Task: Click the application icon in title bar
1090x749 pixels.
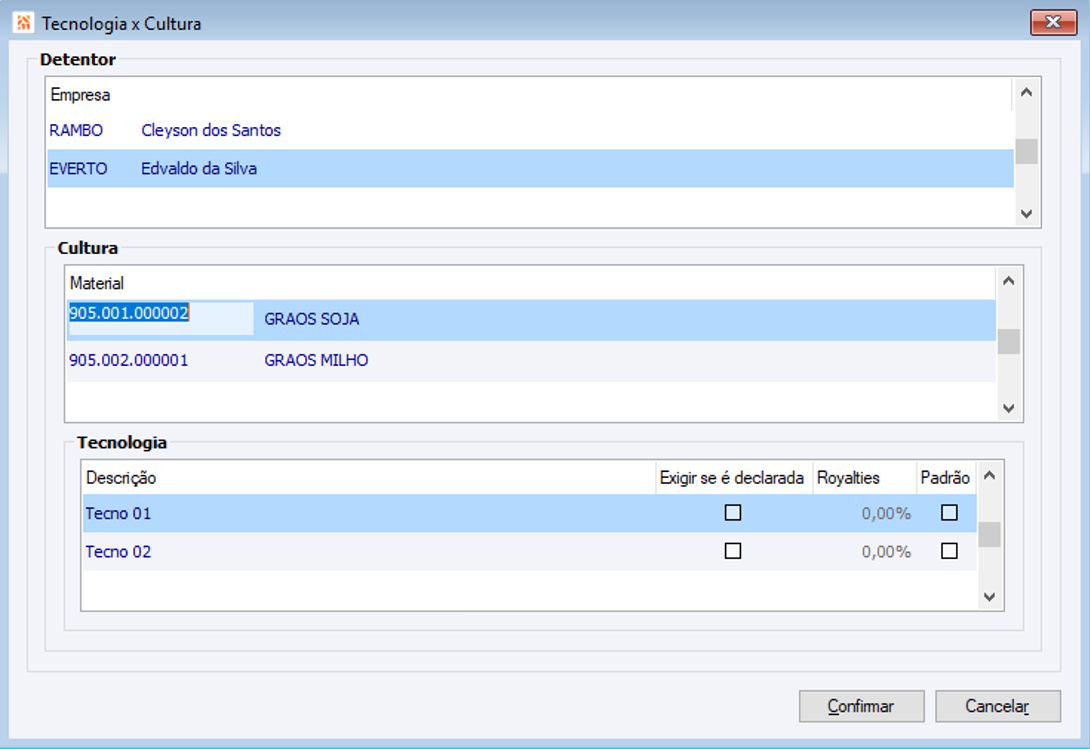Action: click(x=23, y=23)
